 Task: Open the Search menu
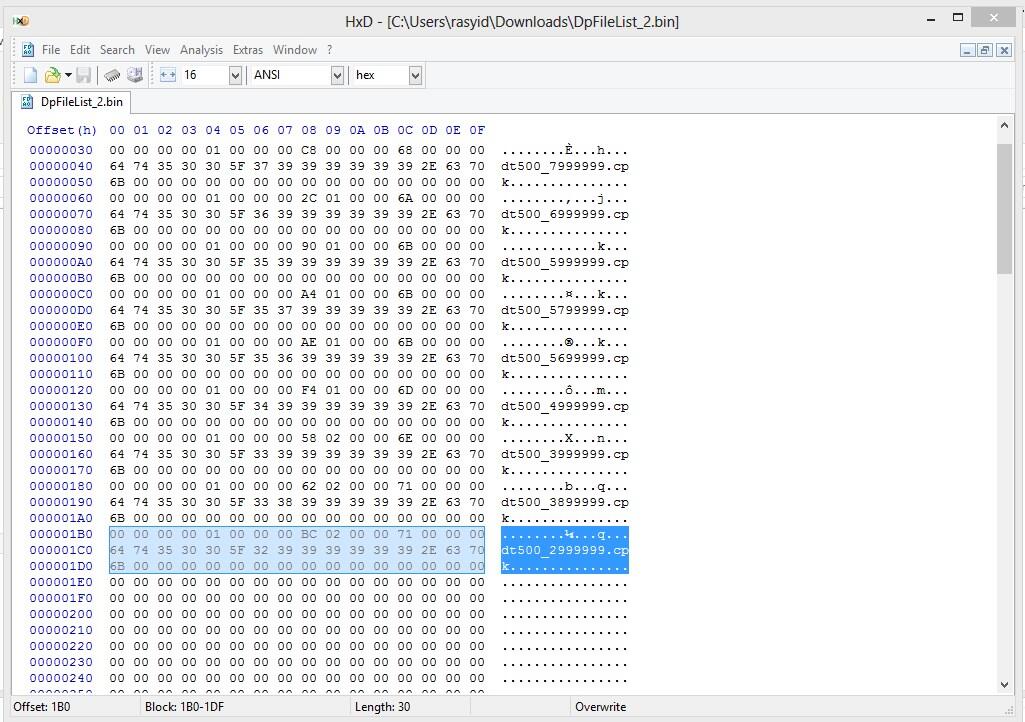[117, 50]
